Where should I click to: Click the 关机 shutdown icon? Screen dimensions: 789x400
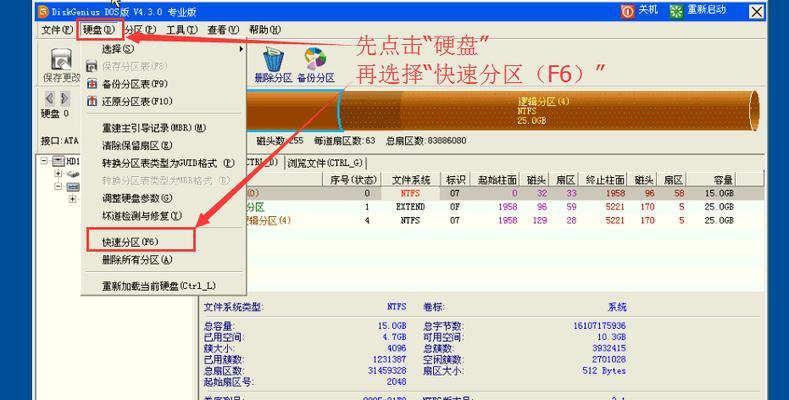pyautogui.click(x=627, y=11)
